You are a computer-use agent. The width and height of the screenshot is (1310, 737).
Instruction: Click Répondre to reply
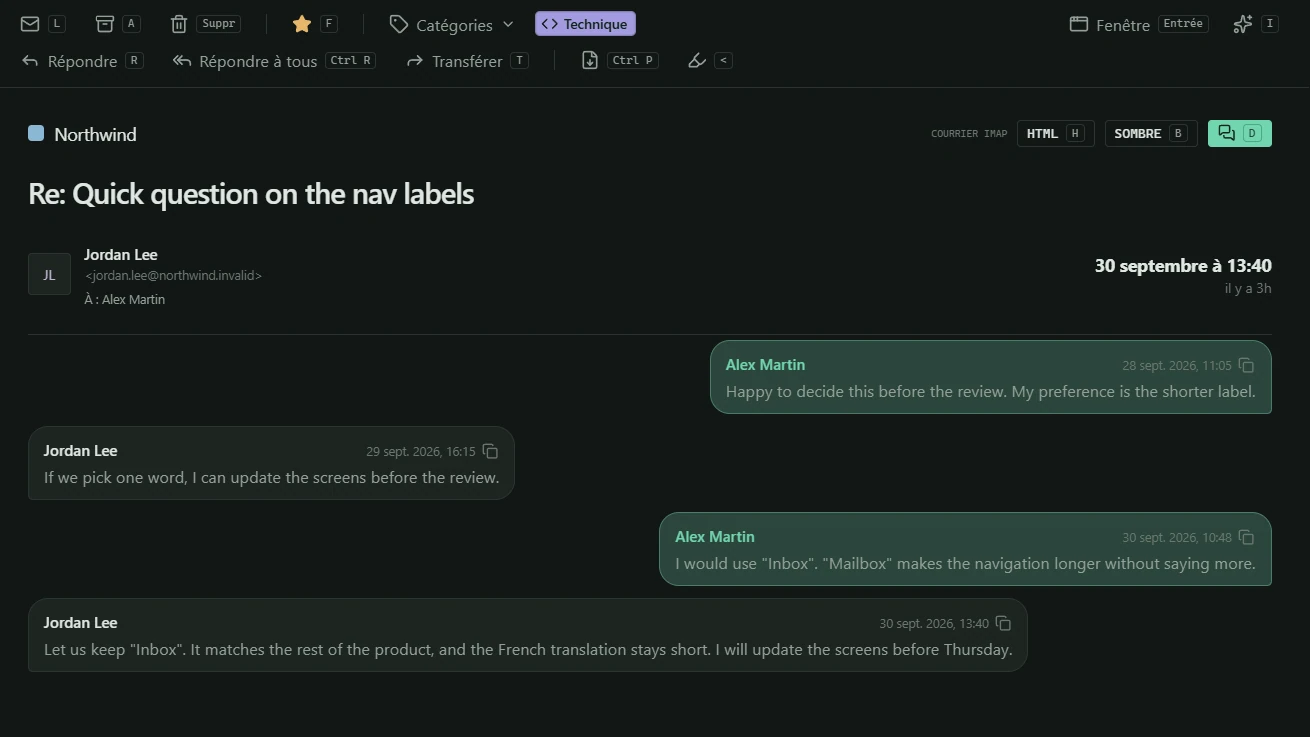pos(82,61)
